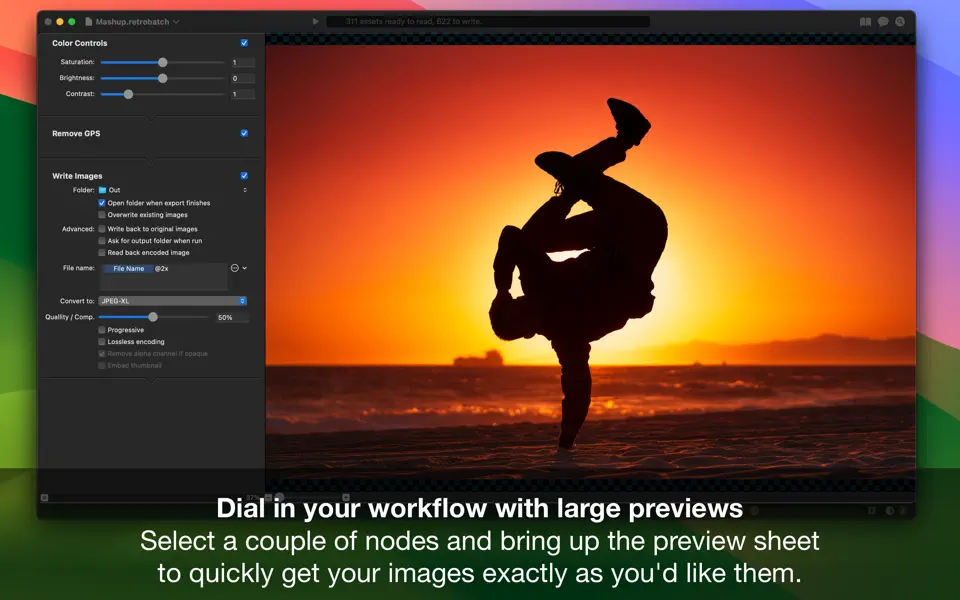This screenshot has height=600, width=960.
Task: Open the feedback speech bubble icon
Action: [883, 20]
